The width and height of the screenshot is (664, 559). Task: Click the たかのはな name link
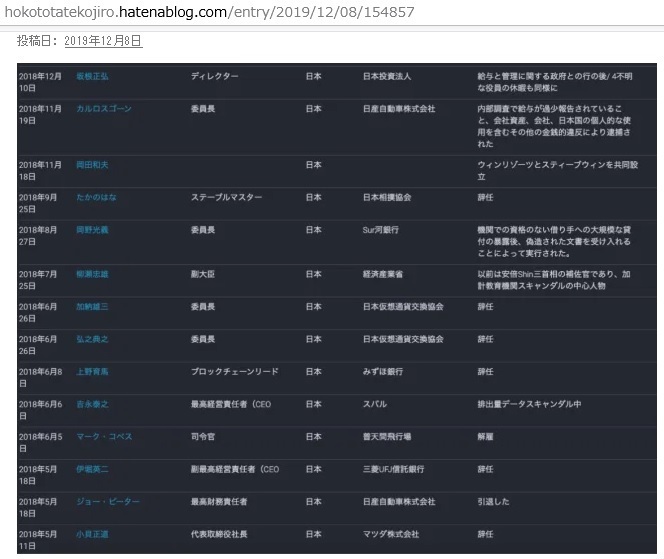pos(96,197)
